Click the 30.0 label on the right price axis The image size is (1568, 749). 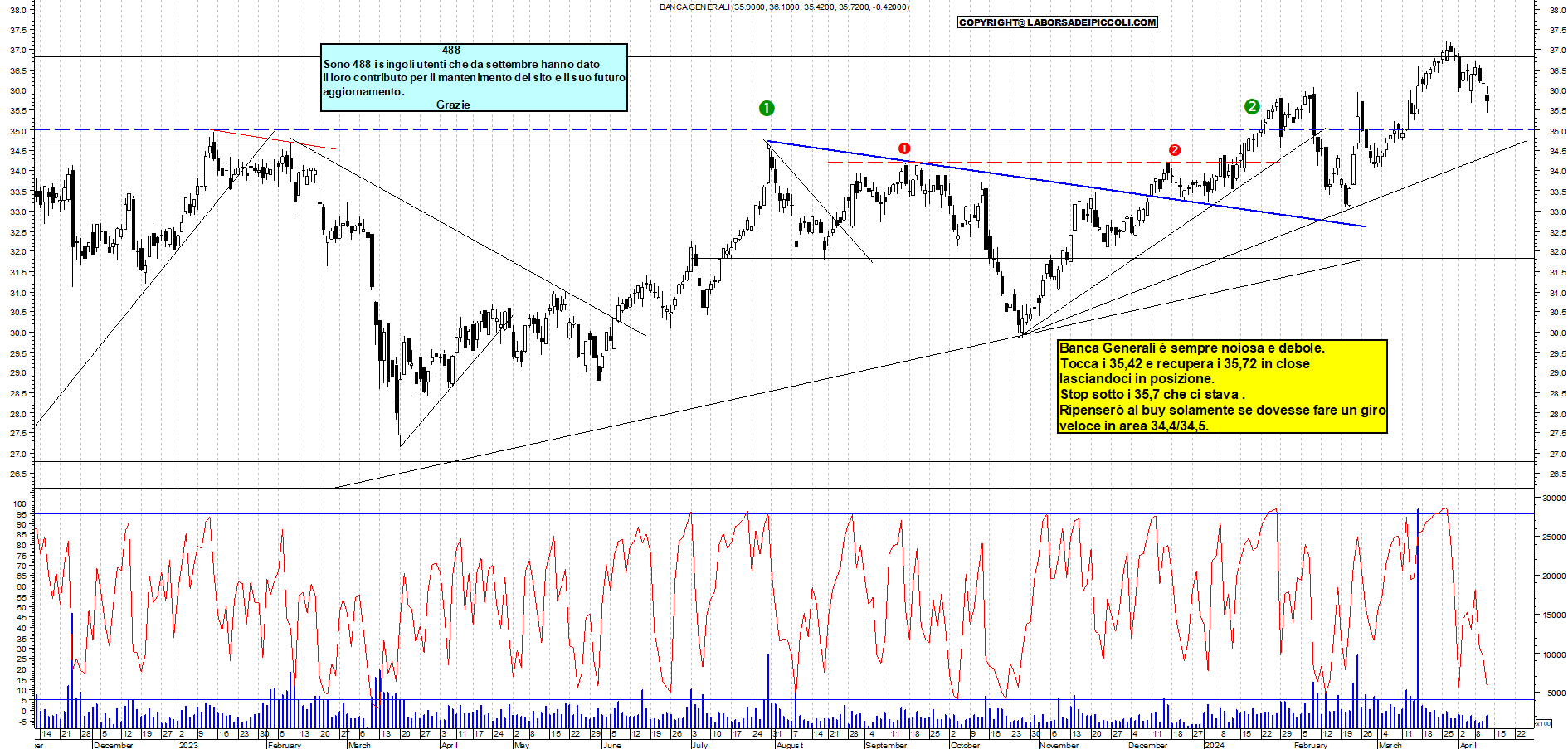[x=1557, y=333]
